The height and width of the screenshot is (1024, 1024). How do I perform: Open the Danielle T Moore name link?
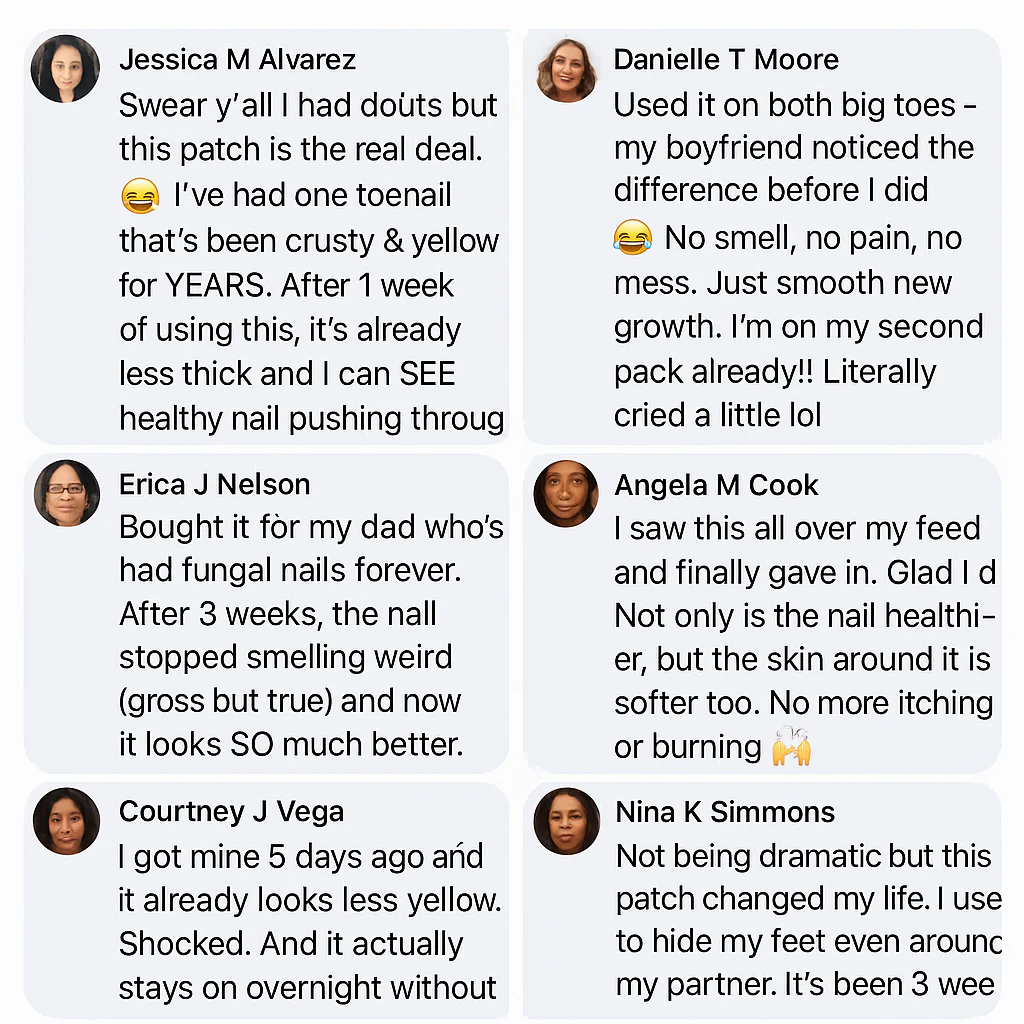click(x=725, y=59)
